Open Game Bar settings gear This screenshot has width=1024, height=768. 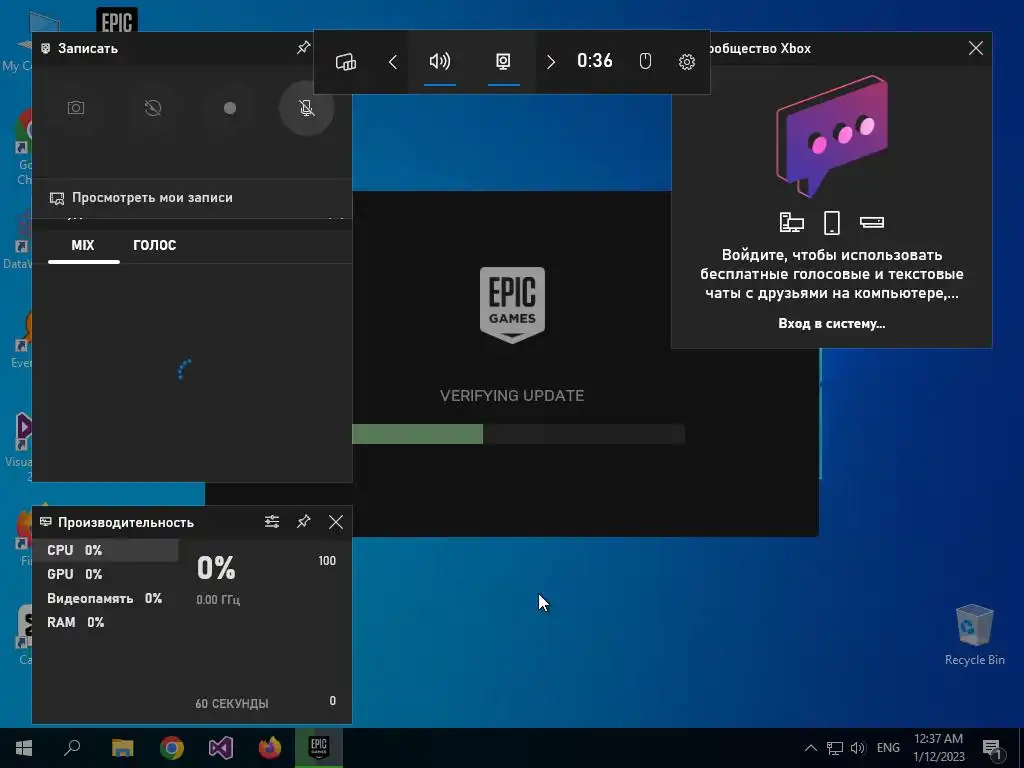pos(686,62)
